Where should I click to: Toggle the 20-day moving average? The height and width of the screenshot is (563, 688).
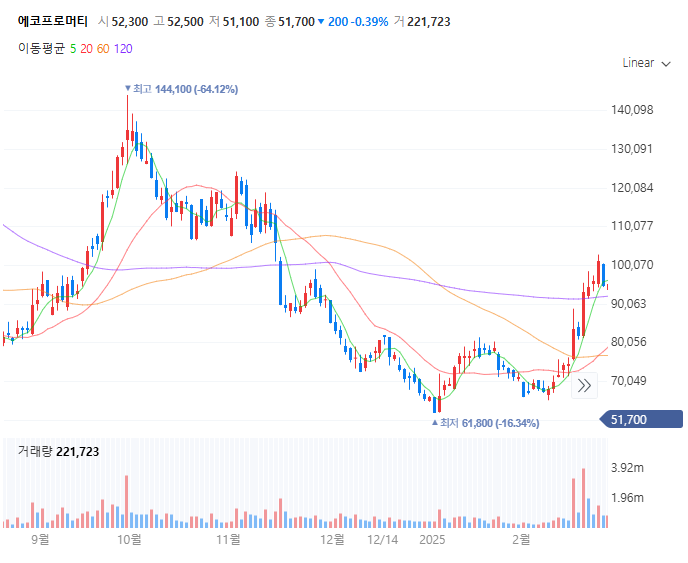86,49
